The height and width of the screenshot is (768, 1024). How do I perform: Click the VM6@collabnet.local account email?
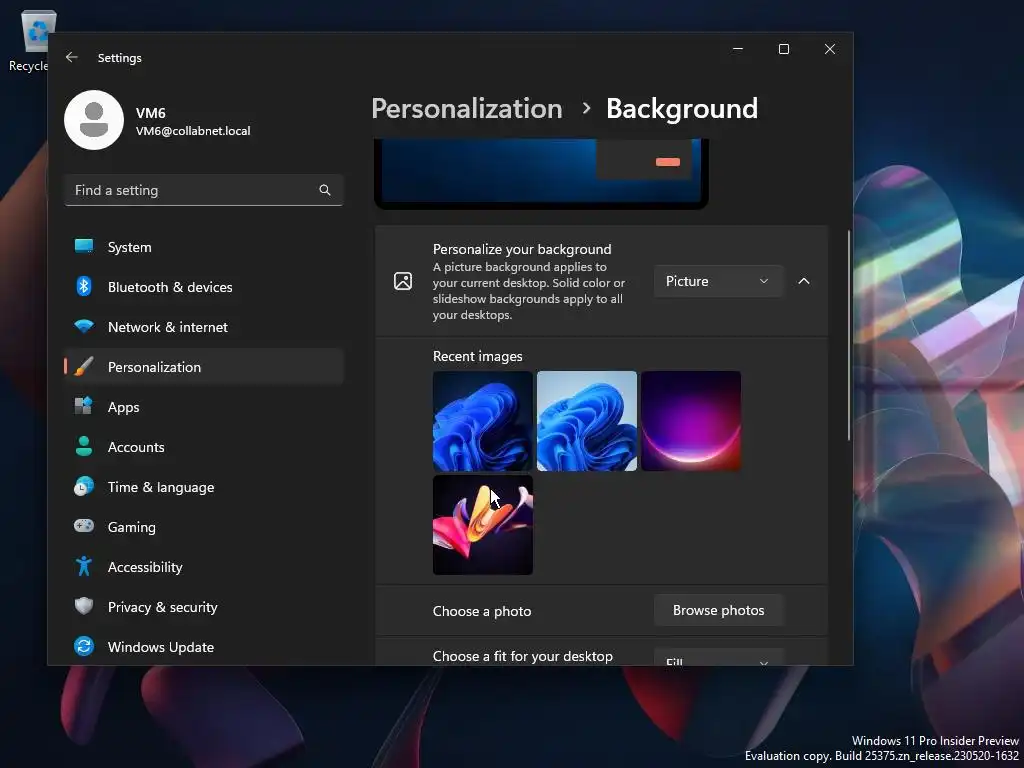click(x=193, y=131)
